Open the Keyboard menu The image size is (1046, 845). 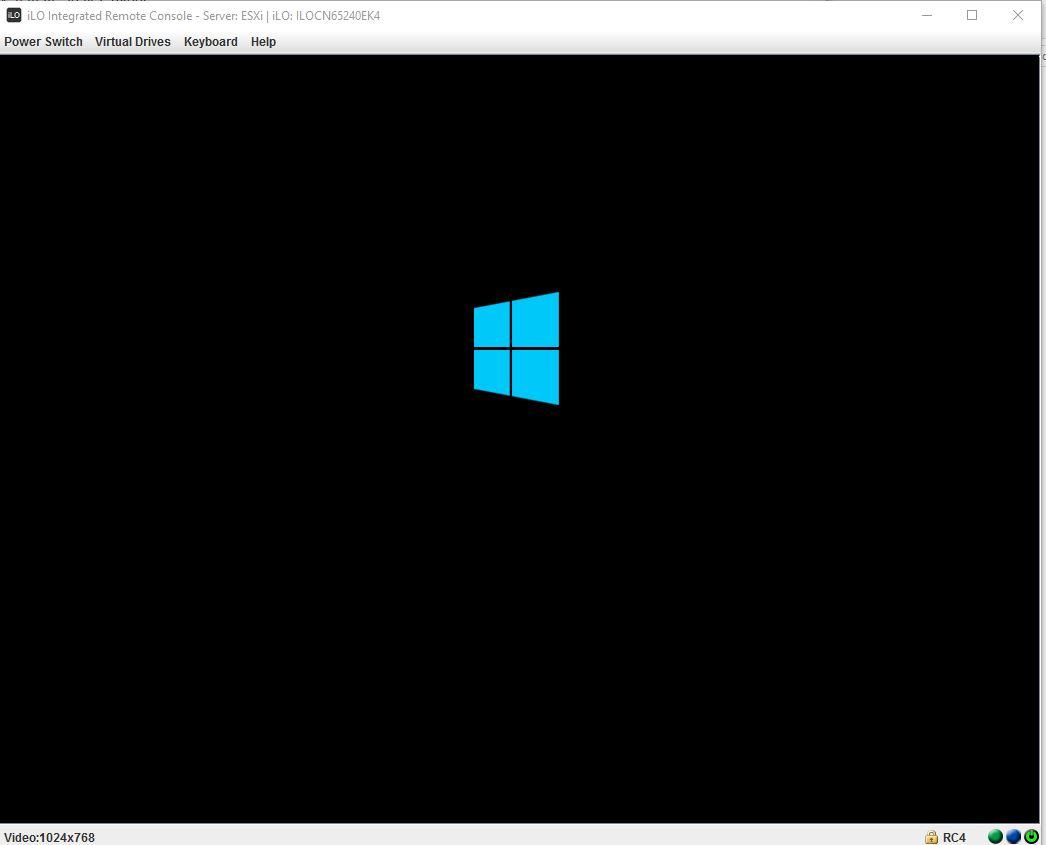tap(211, 41)
